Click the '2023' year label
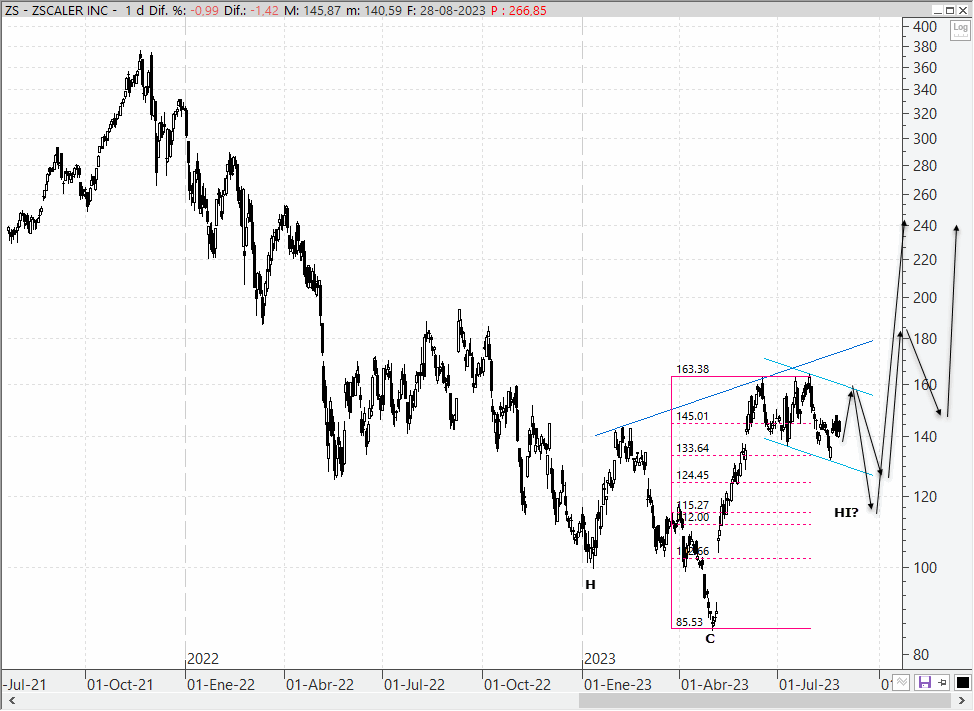 599,658
